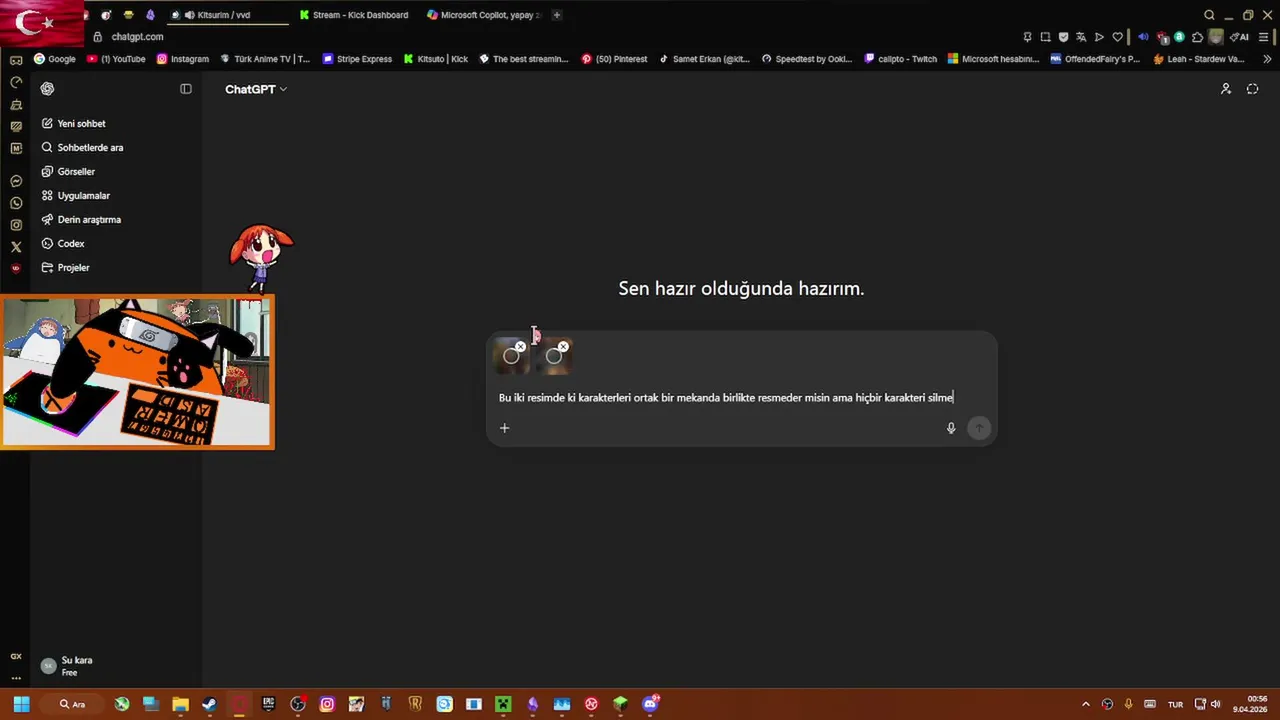Show hidden system tray icons

coord(1085,704)
